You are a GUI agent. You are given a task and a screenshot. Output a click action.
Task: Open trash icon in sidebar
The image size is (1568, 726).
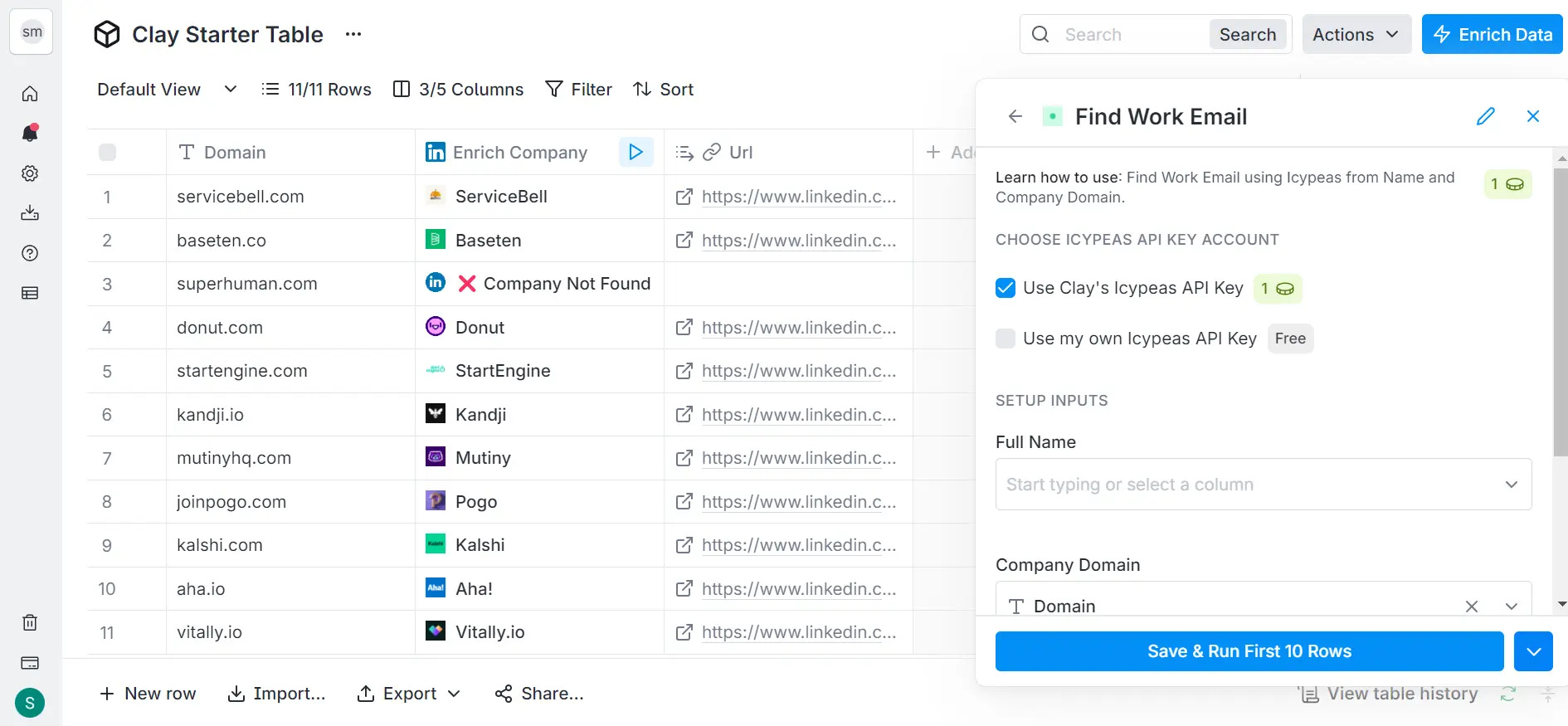pos(30,622)
